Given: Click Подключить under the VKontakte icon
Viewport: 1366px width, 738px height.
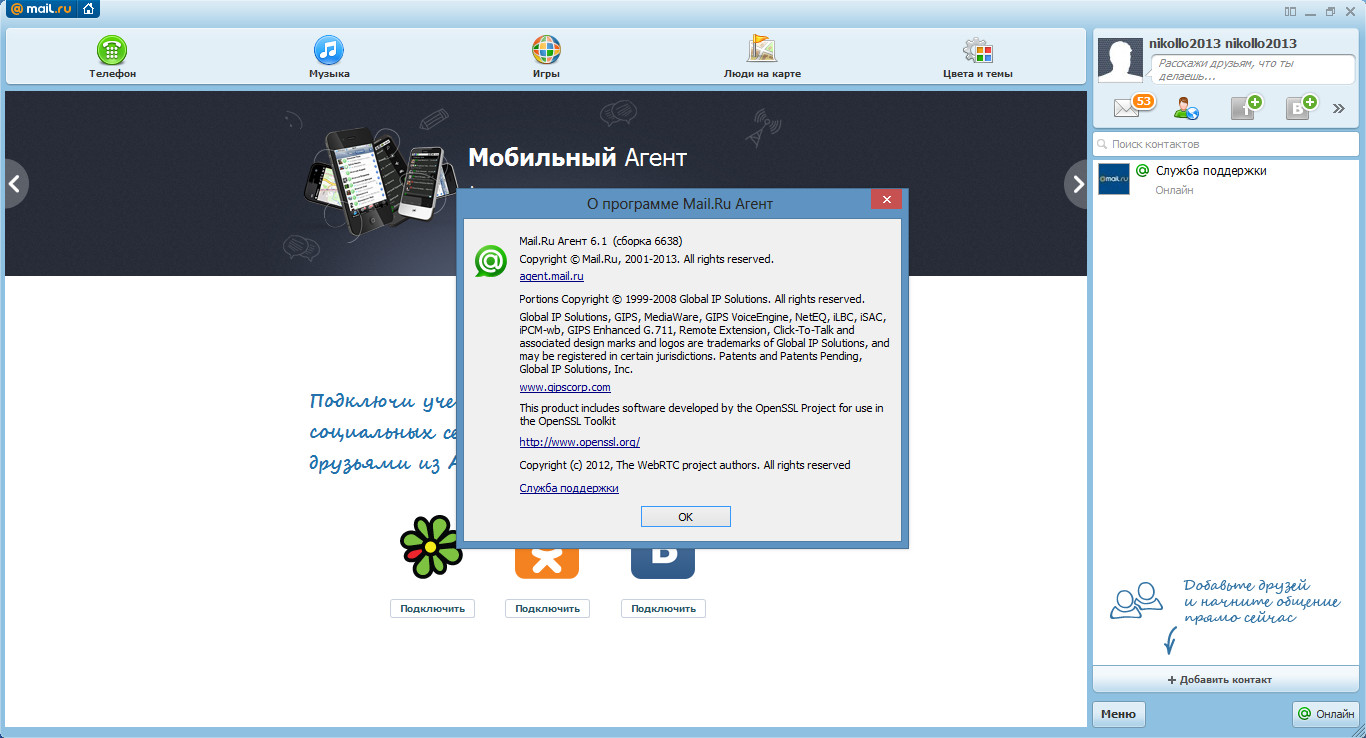Looking at the screenshot, I should click(x=663, y=608).
